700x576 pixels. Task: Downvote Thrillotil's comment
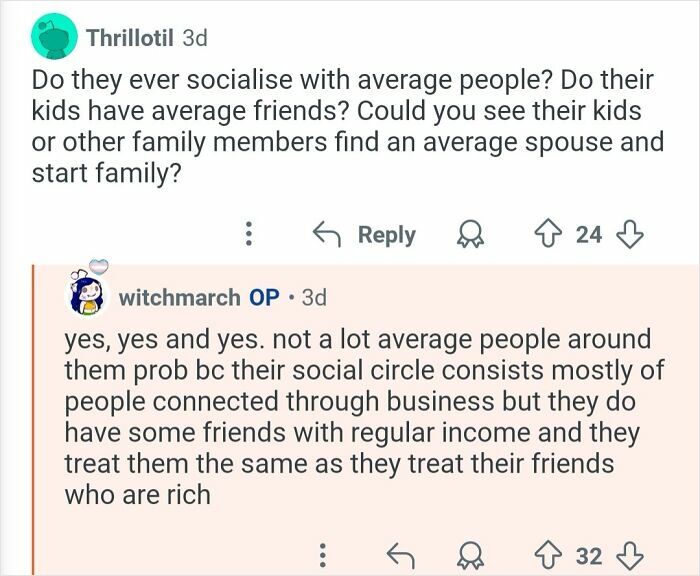click(x=629, y=235)
